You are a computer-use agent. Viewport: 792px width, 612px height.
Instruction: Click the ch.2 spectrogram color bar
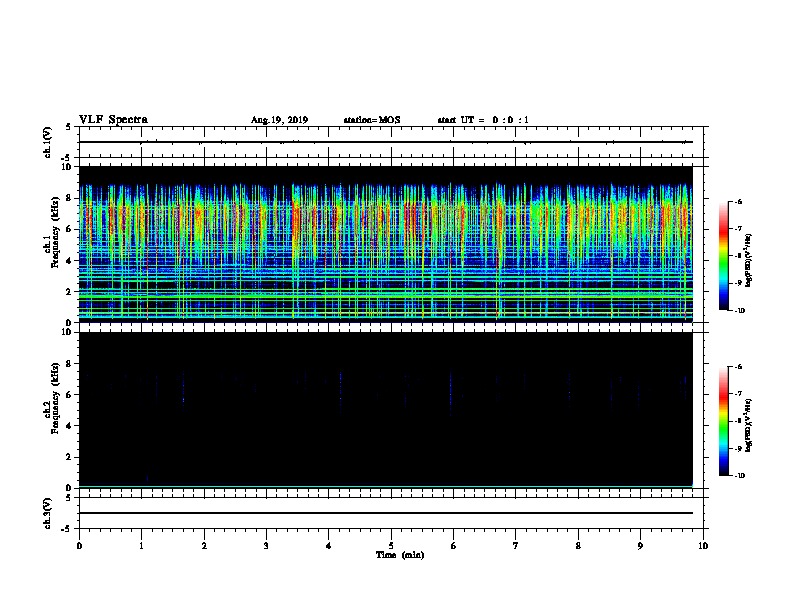tap(723, 421)
